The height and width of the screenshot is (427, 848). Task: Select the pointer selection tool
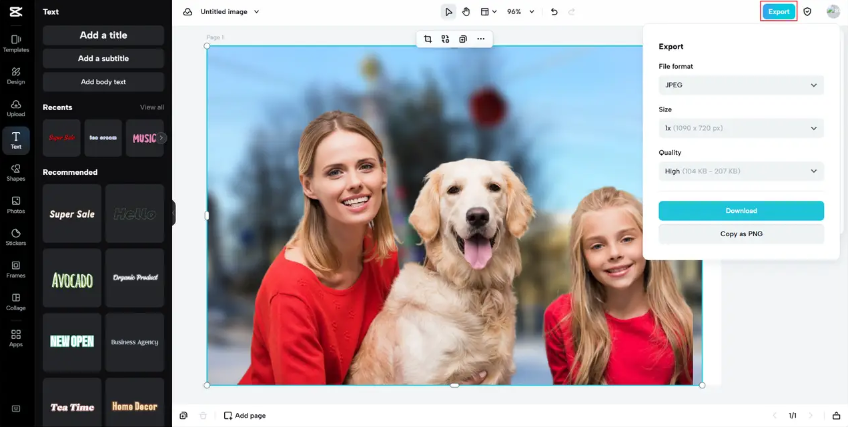pyautogui.click(x=448, y=11)
